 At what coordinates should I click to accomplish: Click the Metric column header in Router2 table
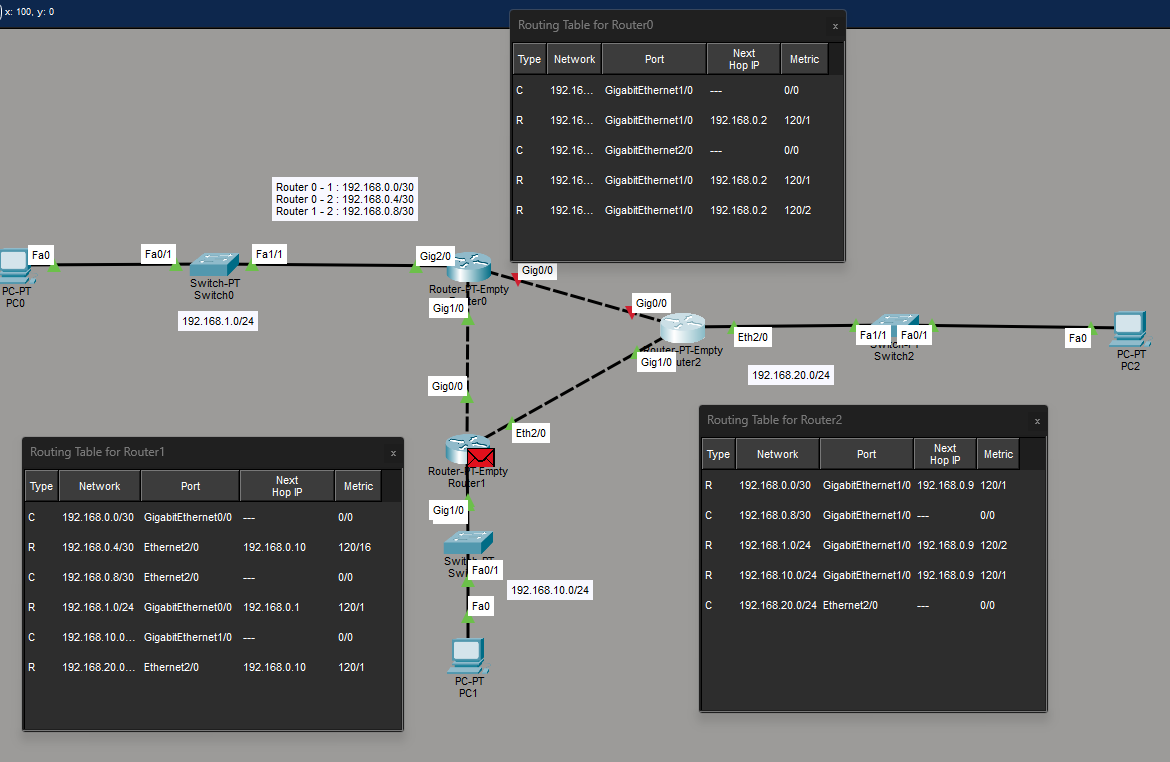pos(998,454)
